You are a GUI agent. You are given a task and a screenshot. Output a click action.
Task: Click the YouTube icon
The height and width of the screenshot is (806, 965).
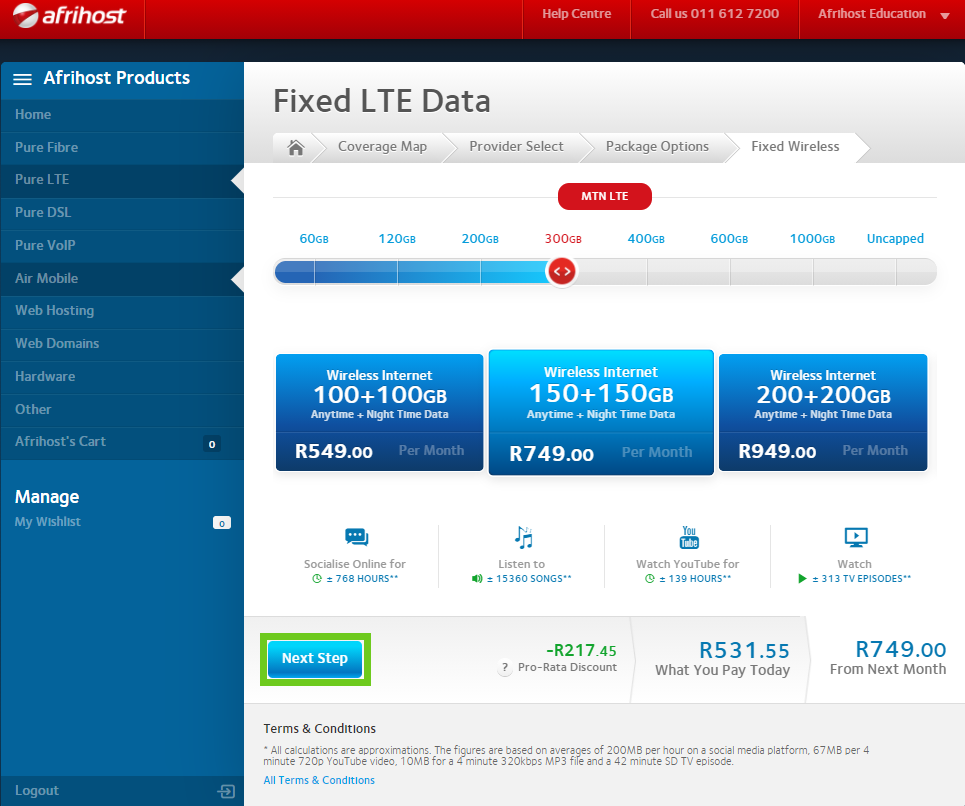point(689,537)
